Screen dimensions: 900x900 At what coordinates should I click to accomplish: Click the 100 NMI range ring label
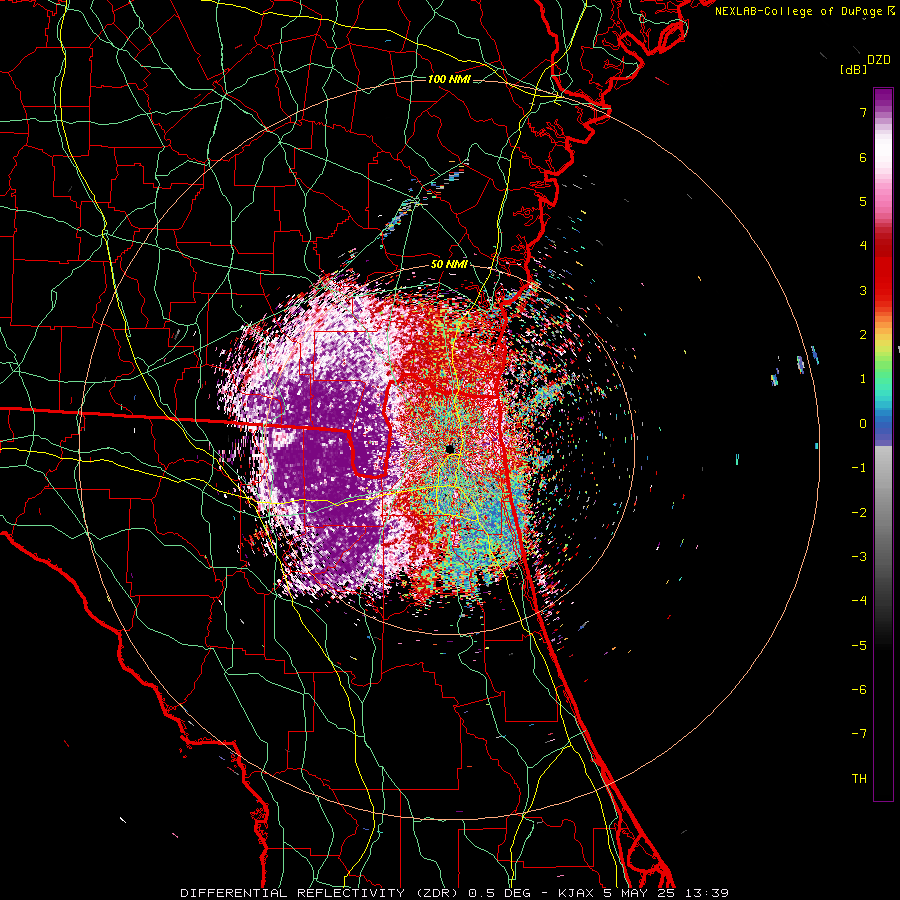[x=449, y=79]
